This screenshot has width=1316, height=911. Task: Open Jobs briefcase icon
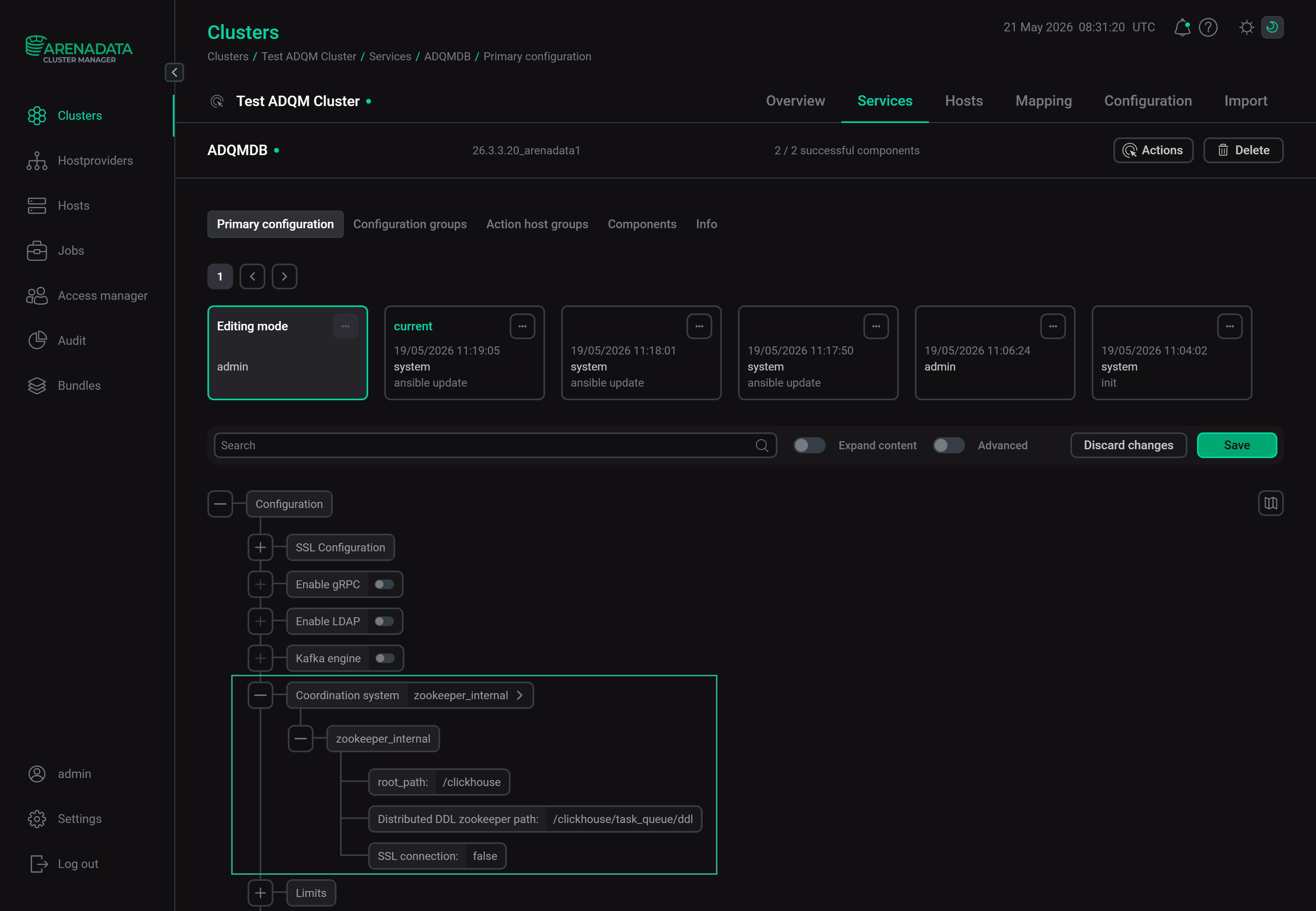coord(37,251)
